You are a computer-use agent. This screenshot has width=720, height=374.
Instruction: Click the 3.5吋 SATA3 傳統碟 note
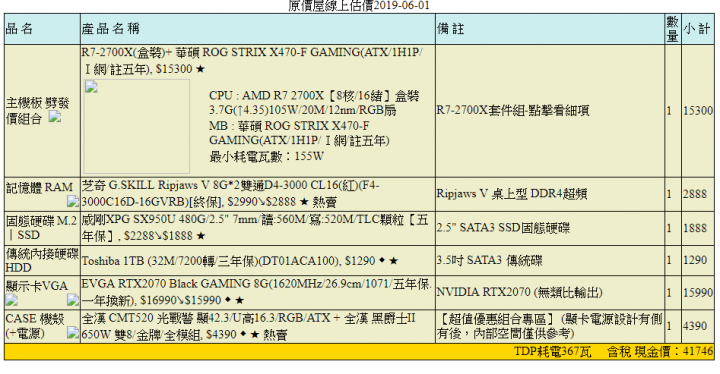click(x=489, y=261)
